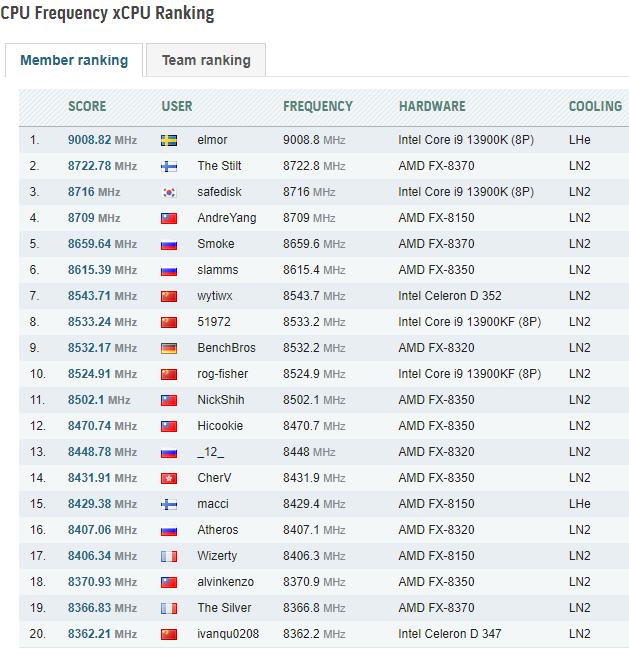Viewport: 629px width, 655px height.
Task: Click the USER column header
Action: pyautogui.click(x=177, y=106)
